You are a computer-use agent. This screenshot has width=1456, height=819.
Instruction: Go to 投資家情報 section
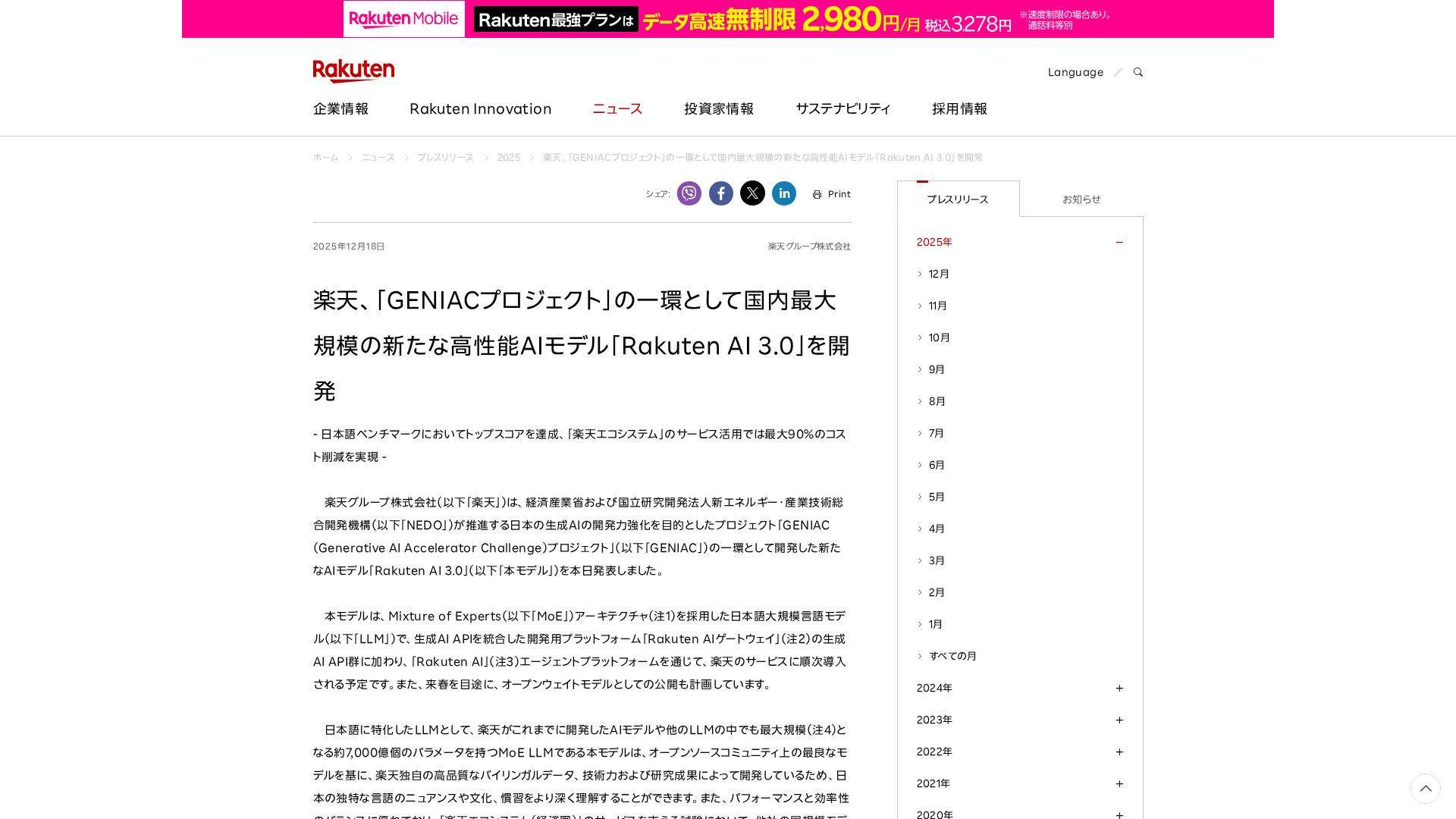point(718,108)
